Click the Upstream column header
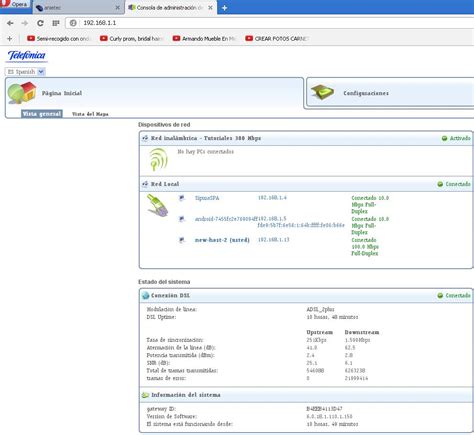Image resolution: width=474 pixels, height=435 pixels. pyautogui.click(x=320, y=332)
